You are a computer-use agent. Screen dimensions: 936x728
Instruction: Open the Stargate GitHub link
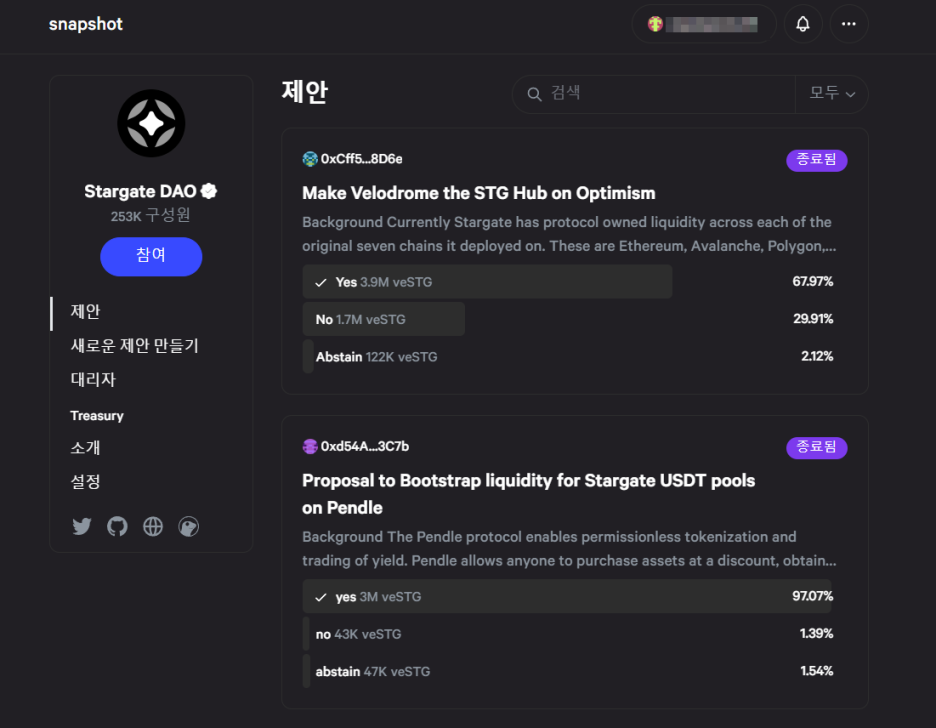(x=117, y=526)
